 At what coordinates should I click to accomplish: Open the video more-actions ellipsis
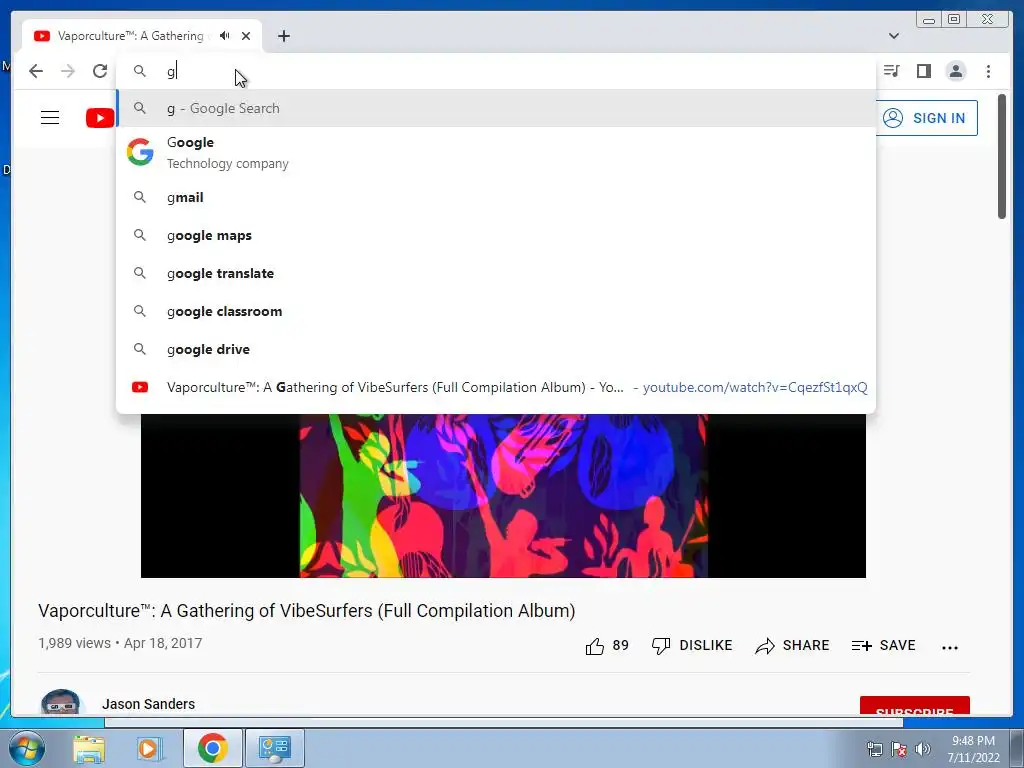pyautogui.click(x=950, y=647)
